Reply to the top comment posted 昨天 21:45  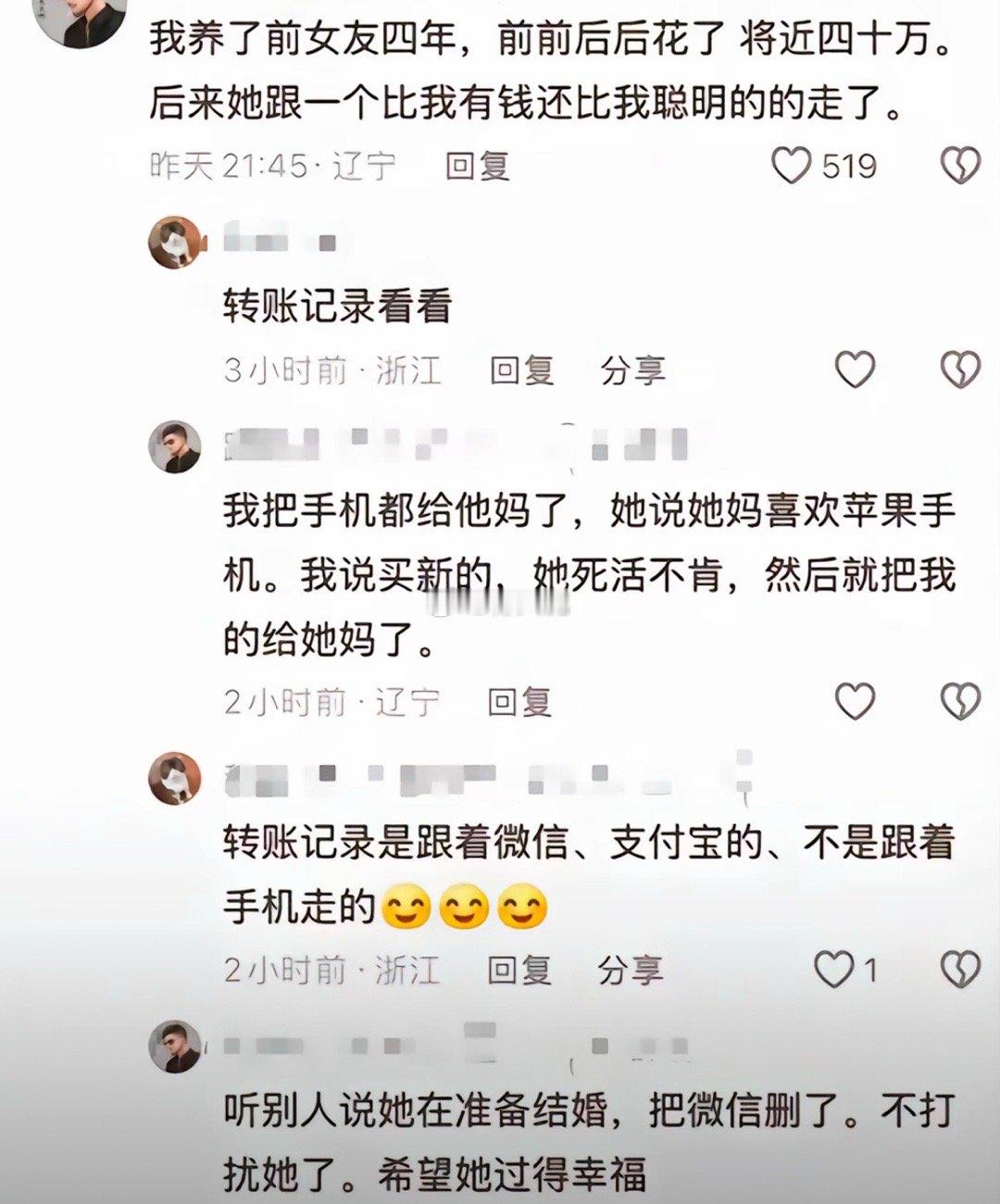pos(478,167)
